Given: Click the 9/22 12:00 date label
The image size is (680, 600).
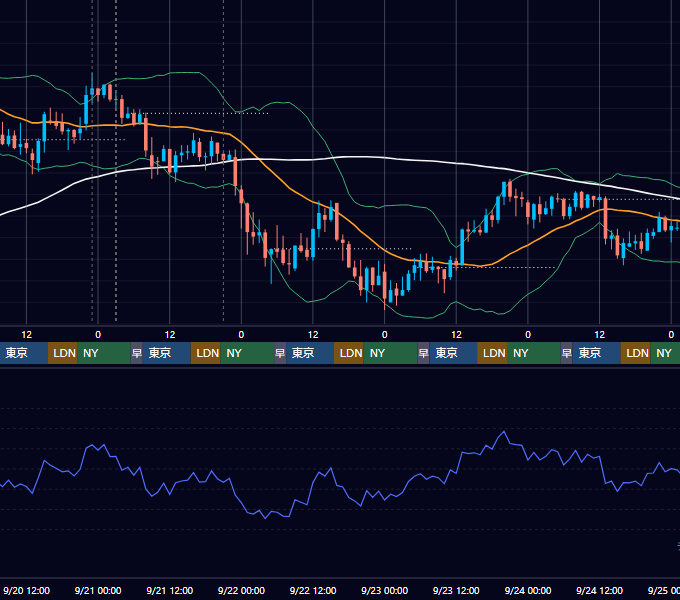Looking at the screenshot, I should [x=313, y=590].
